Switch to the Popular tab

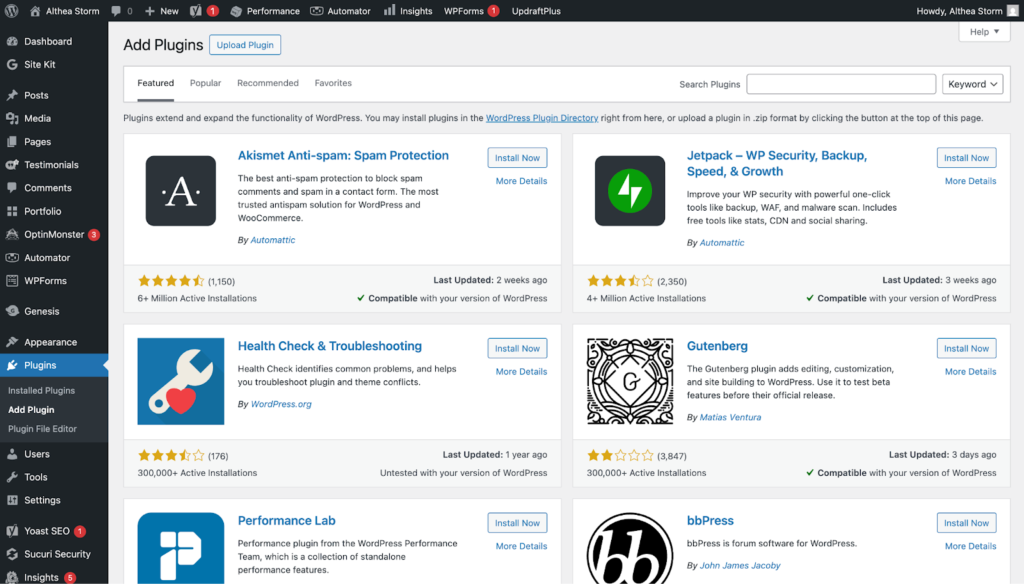pyautogui.click(x=205, y=83)
